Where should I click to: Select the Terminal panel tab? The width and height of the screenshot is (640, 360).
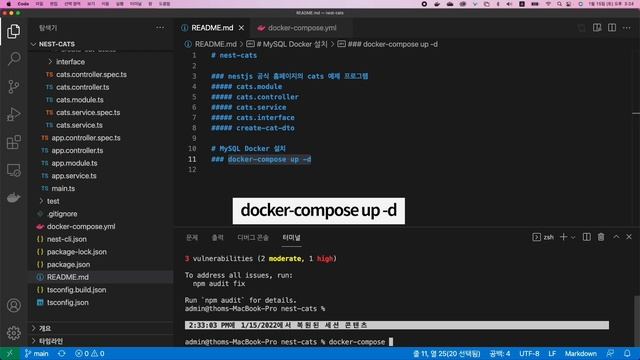click(291, 238)
